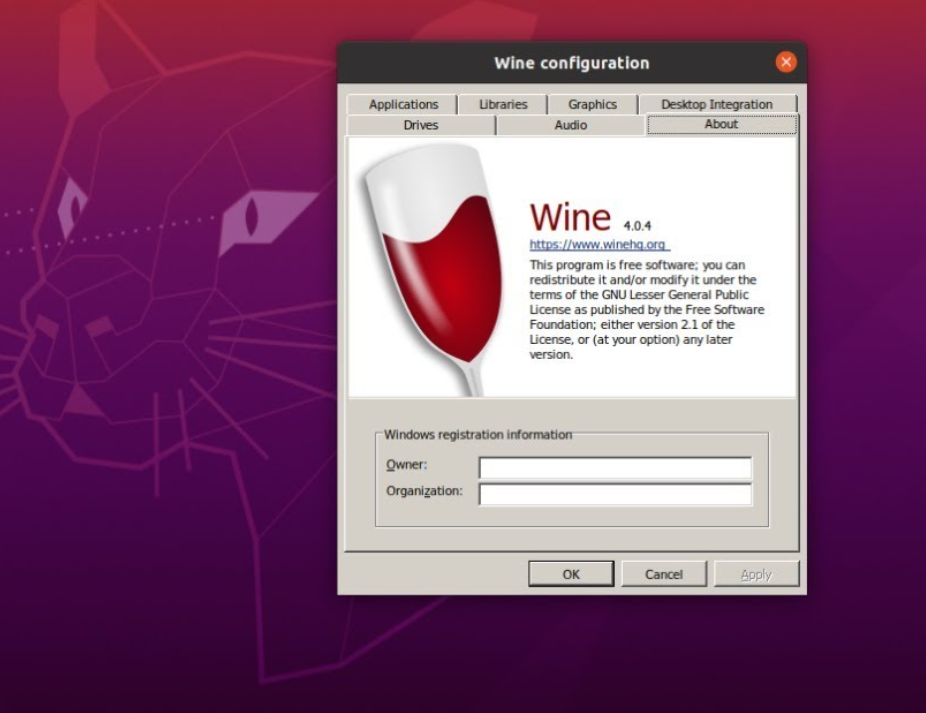Image resolution: width=926 pixels, height=713 pixels.
Task: Click the large Wine heading text
Action: pyautogui.click(x=570, y=217)
